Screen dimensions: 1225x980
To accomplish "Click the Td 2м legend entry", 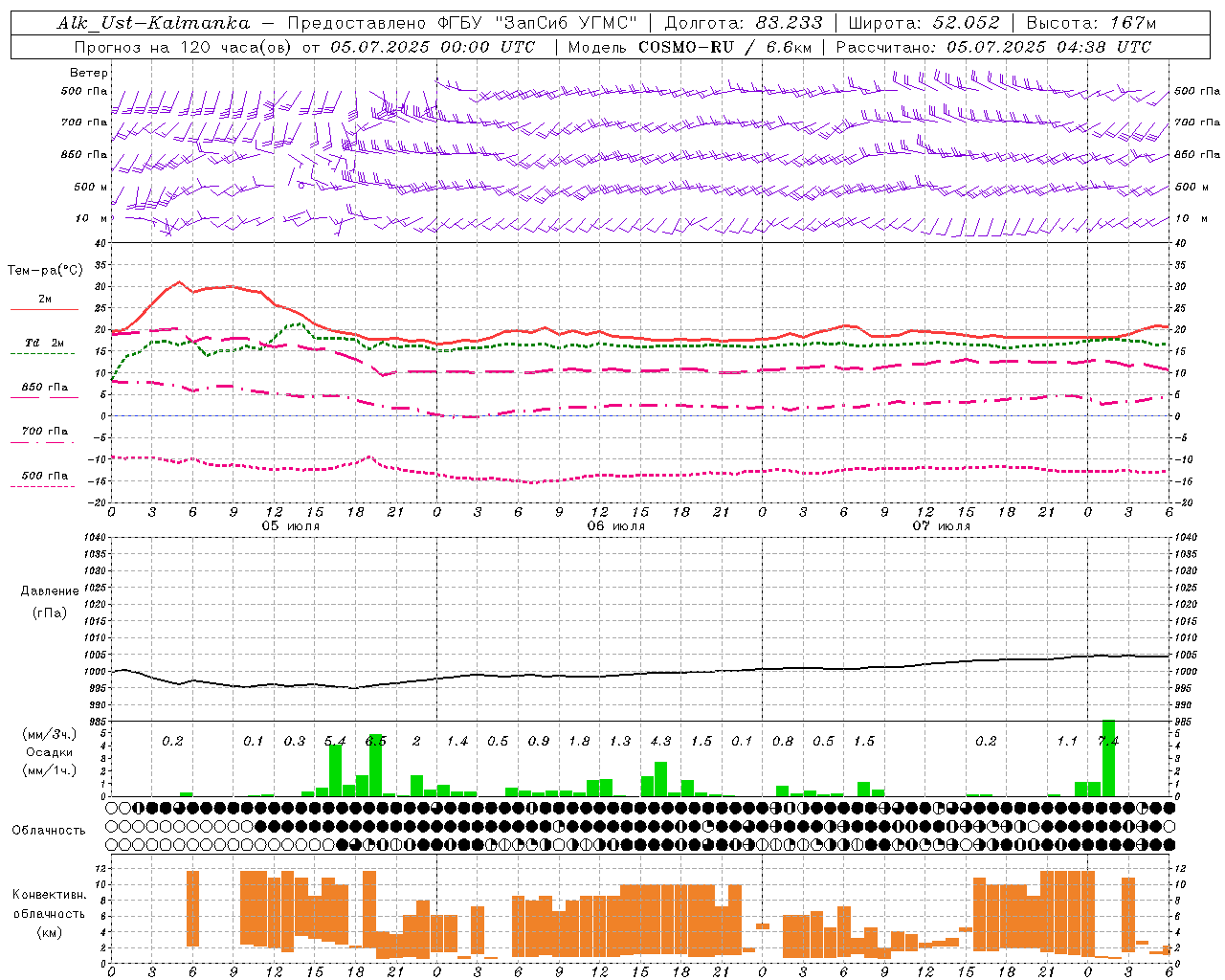I will tap(45, 343).
